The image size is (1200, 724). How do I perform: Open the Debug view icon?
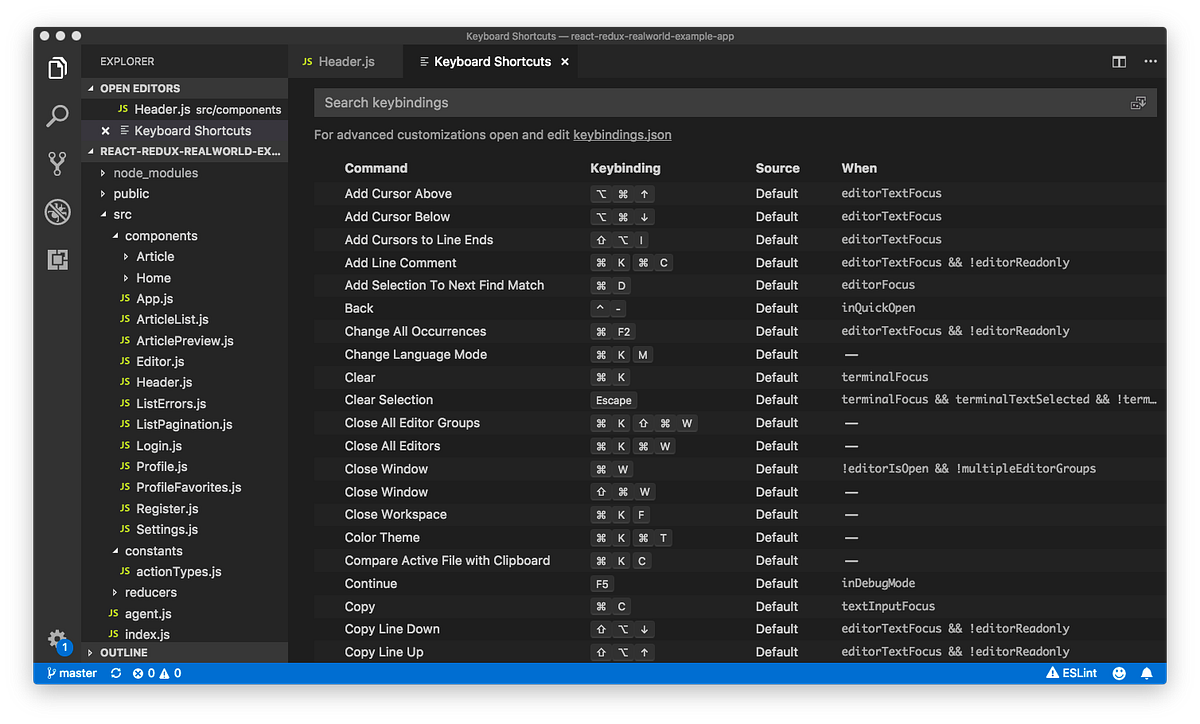click(x=57, y=211)
